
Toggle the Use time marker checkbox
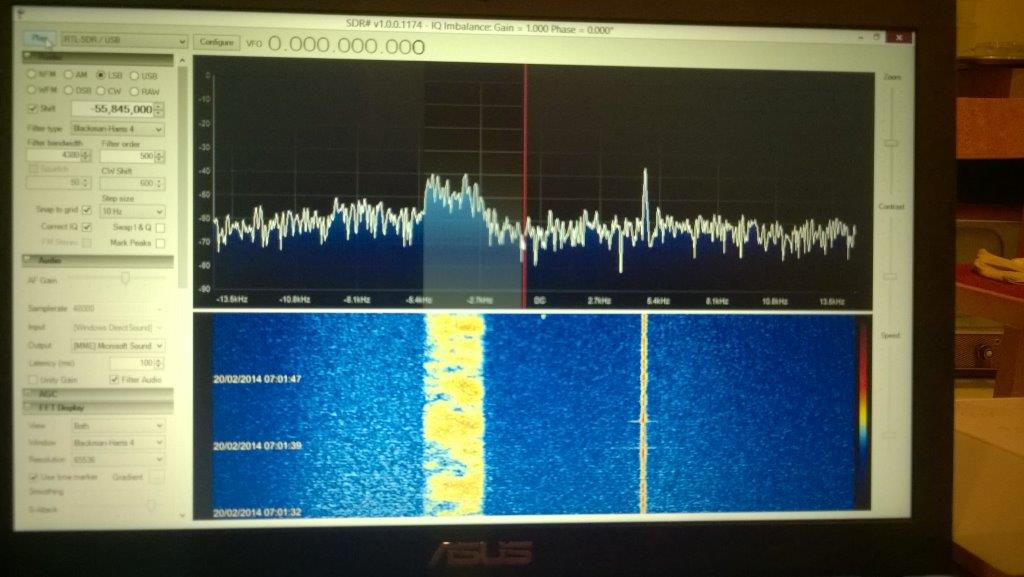[x=33, y=477]
